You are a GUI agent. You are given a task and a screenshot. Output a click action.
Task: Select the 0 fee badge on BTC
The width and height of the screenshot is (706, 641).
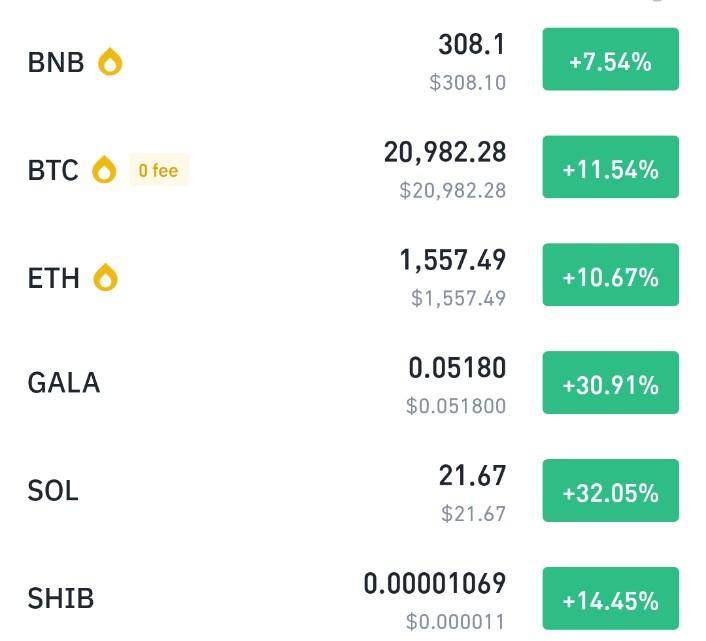click(x=158, y=170)
